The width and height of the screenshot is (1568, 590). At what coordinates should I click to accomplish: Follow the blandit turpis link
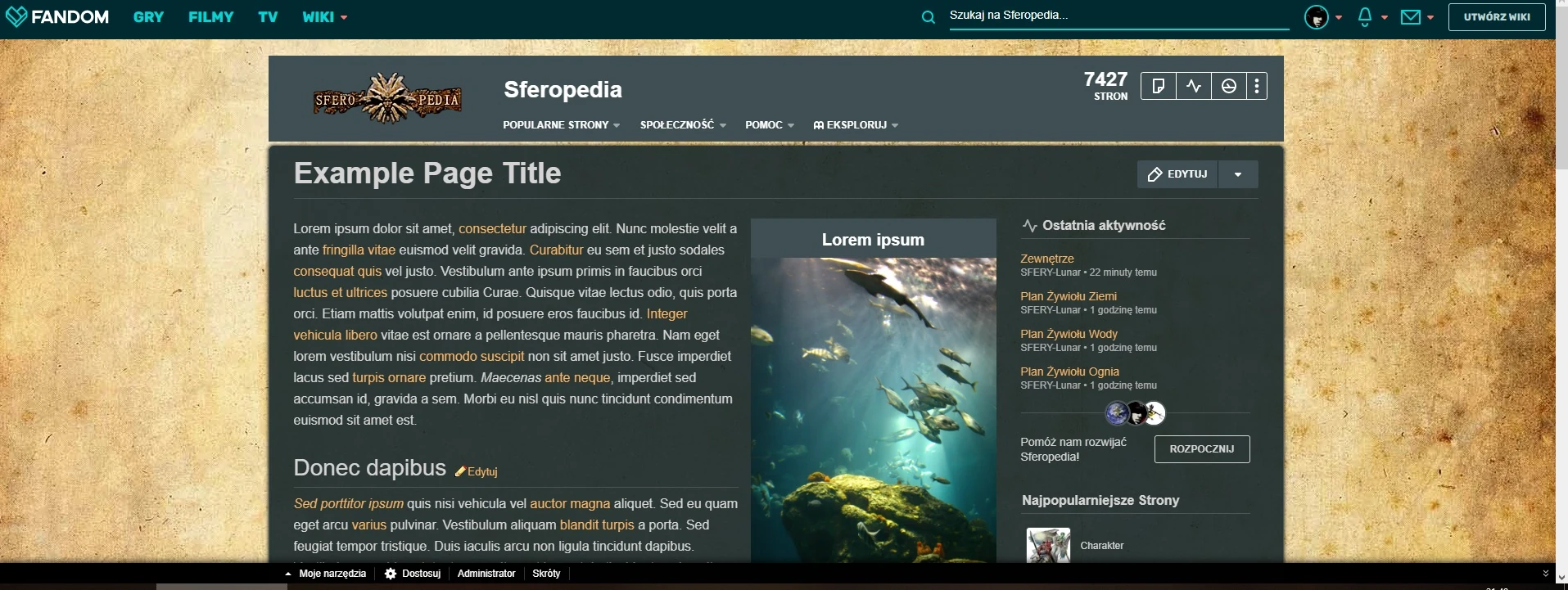[597, 525]
